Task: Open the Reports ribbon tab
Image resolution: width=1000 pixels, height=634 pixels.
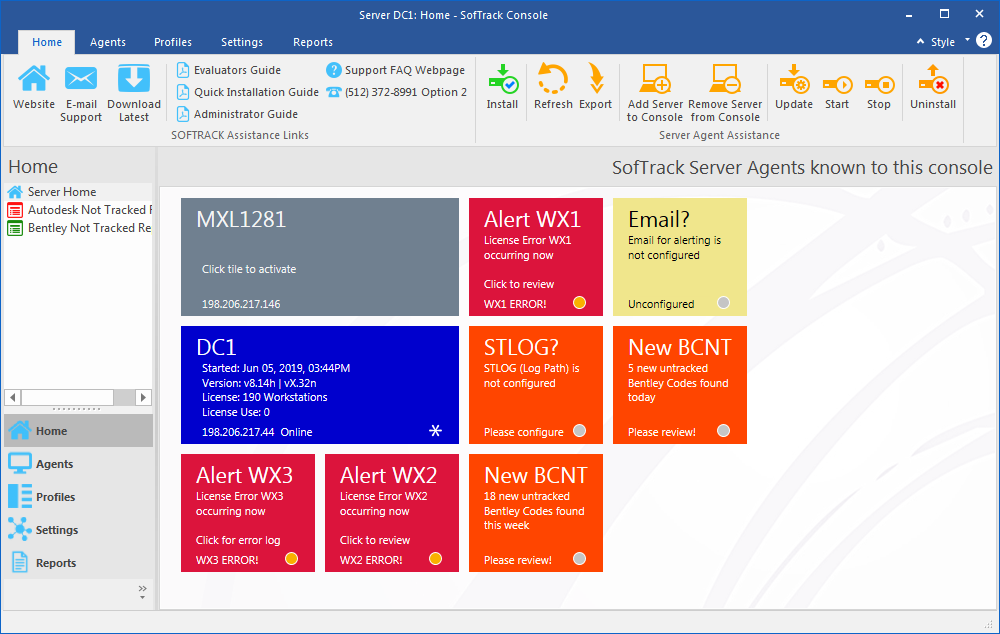Action: click(x=313, y=42)
